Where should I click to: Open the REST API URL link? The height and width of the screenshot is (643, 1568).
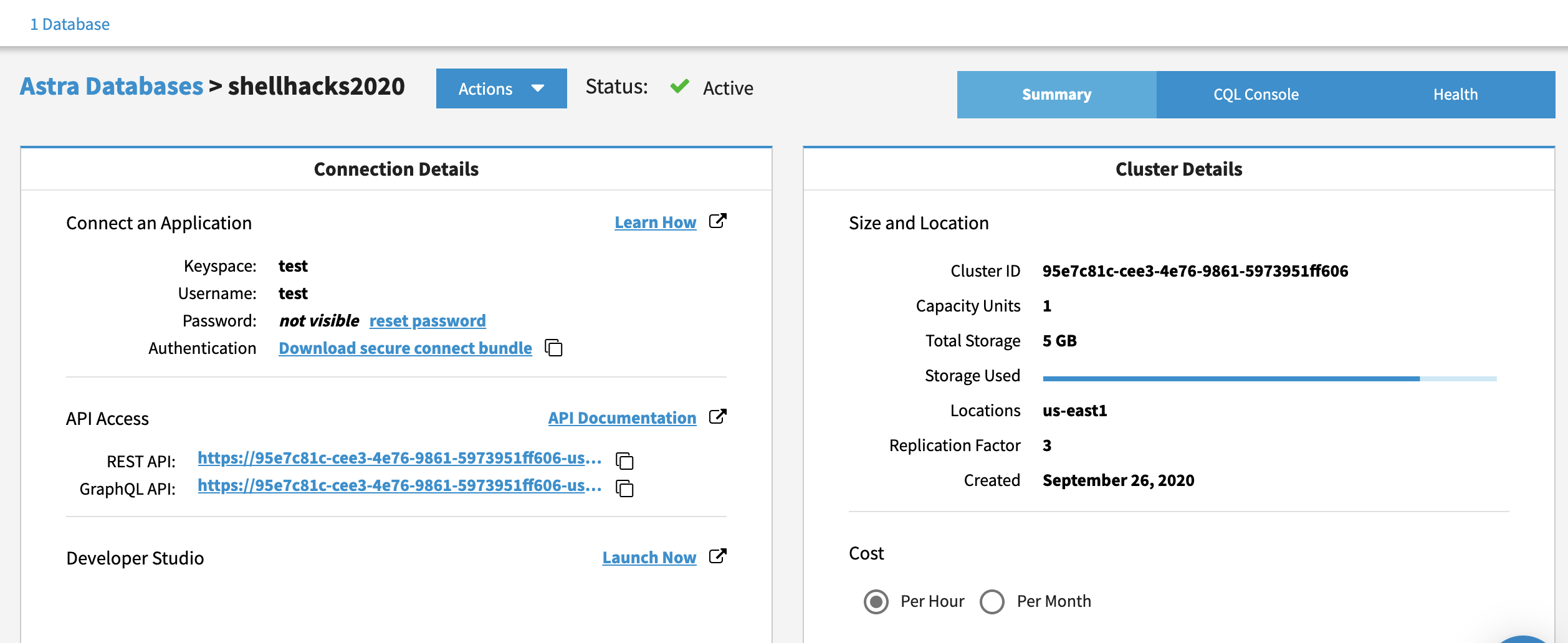pyautogui.click(x=400, y=458)
